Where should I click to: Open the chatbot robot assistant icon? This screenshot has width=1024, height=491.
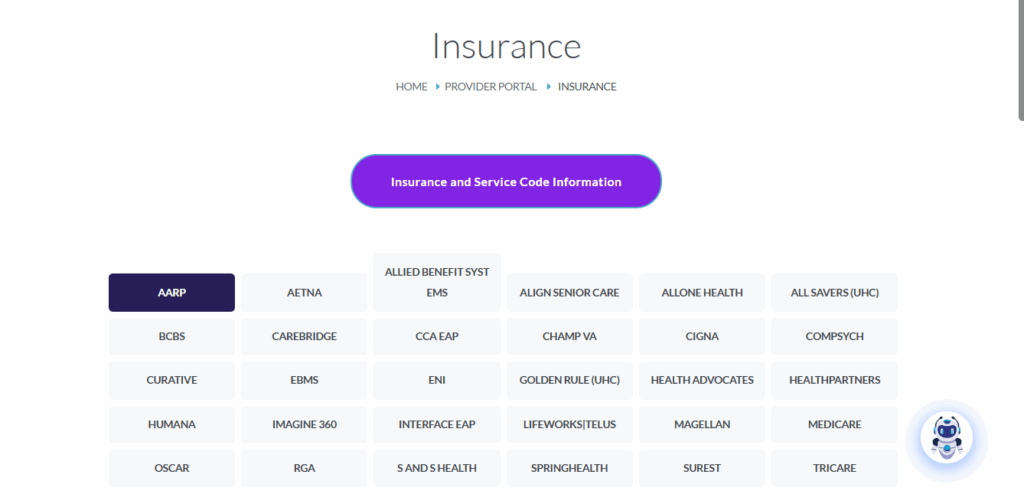point(945,439)
